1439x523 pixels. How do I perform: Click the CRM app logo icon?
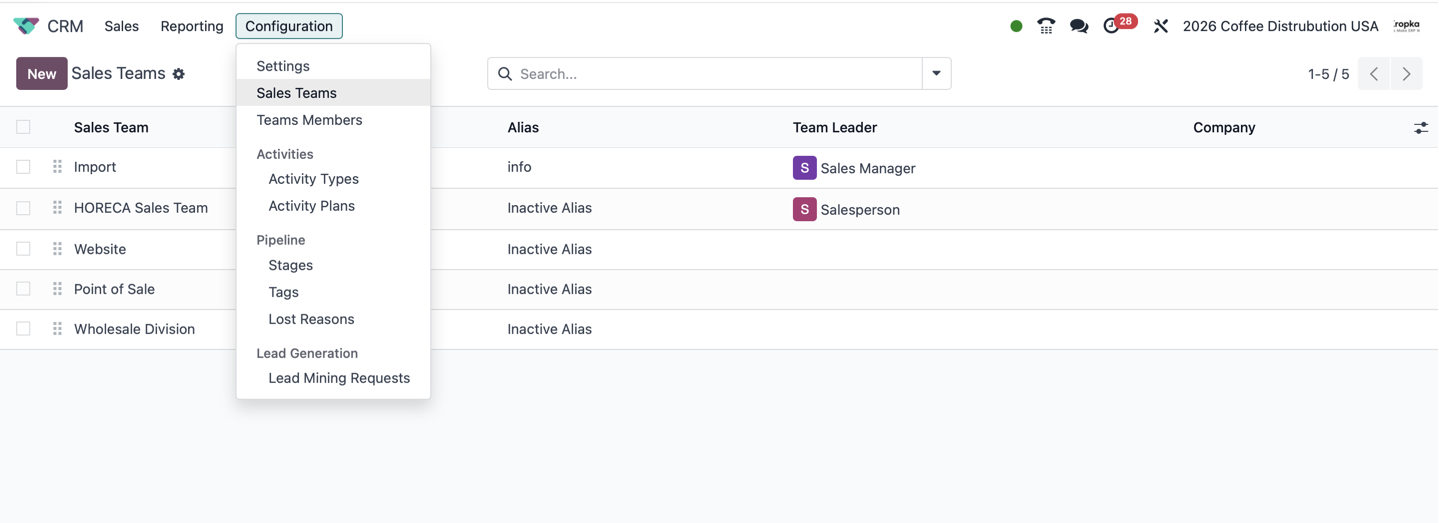26,26
